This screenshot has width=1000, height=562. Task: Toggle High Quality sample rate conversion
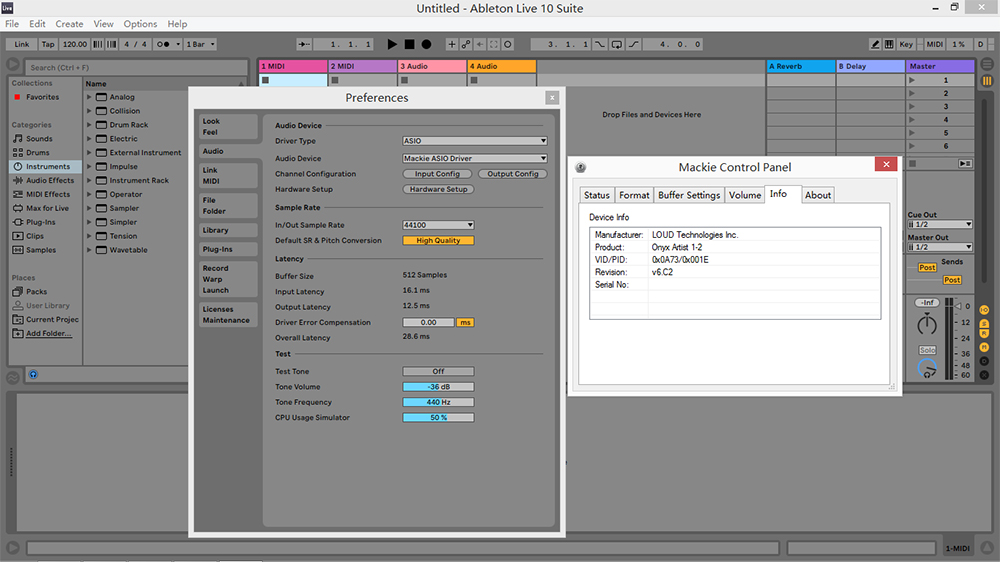(x=438, y=241)
